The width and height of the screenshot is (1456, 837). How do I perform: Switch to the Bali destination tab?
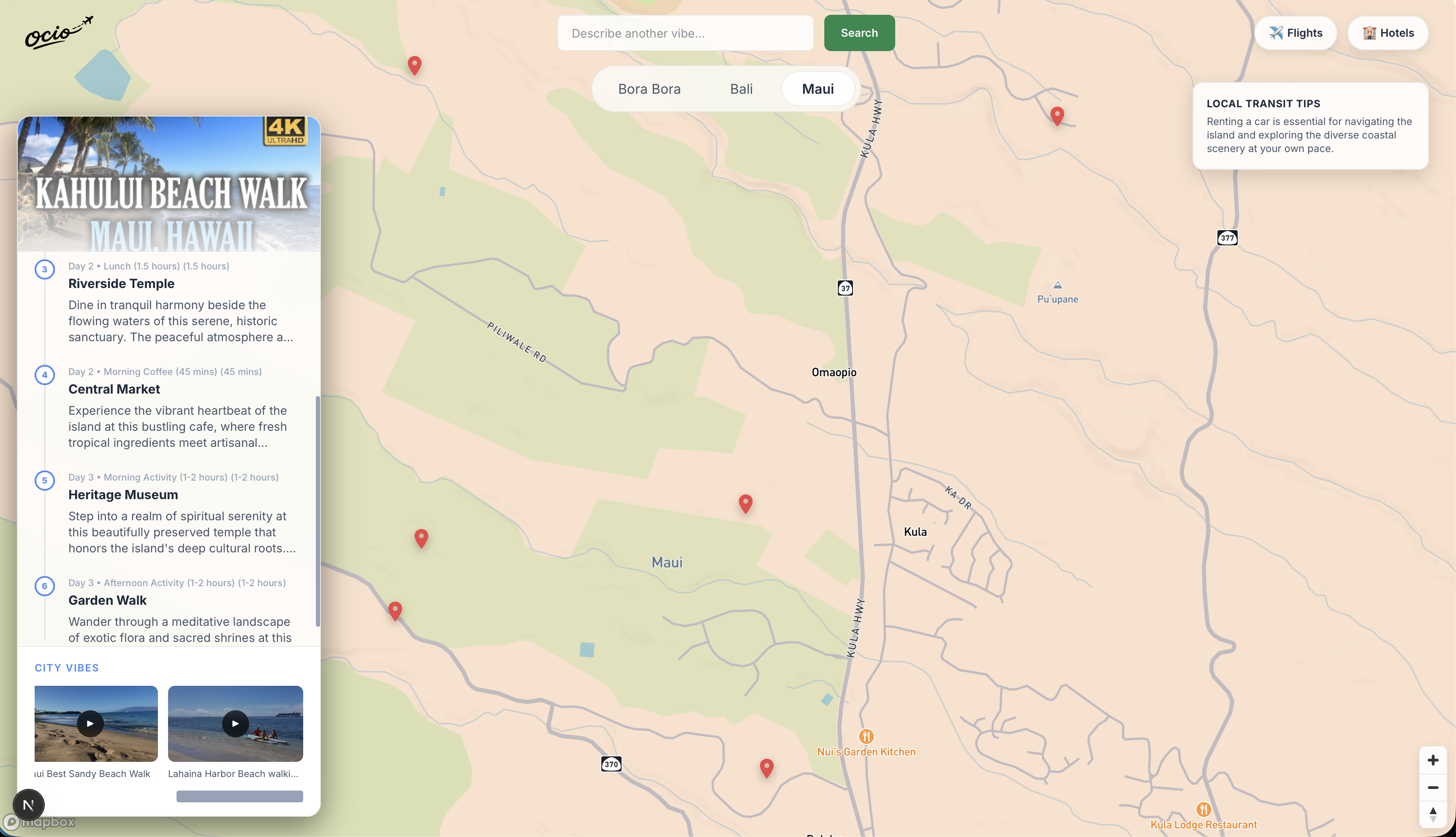click(741, 89)
